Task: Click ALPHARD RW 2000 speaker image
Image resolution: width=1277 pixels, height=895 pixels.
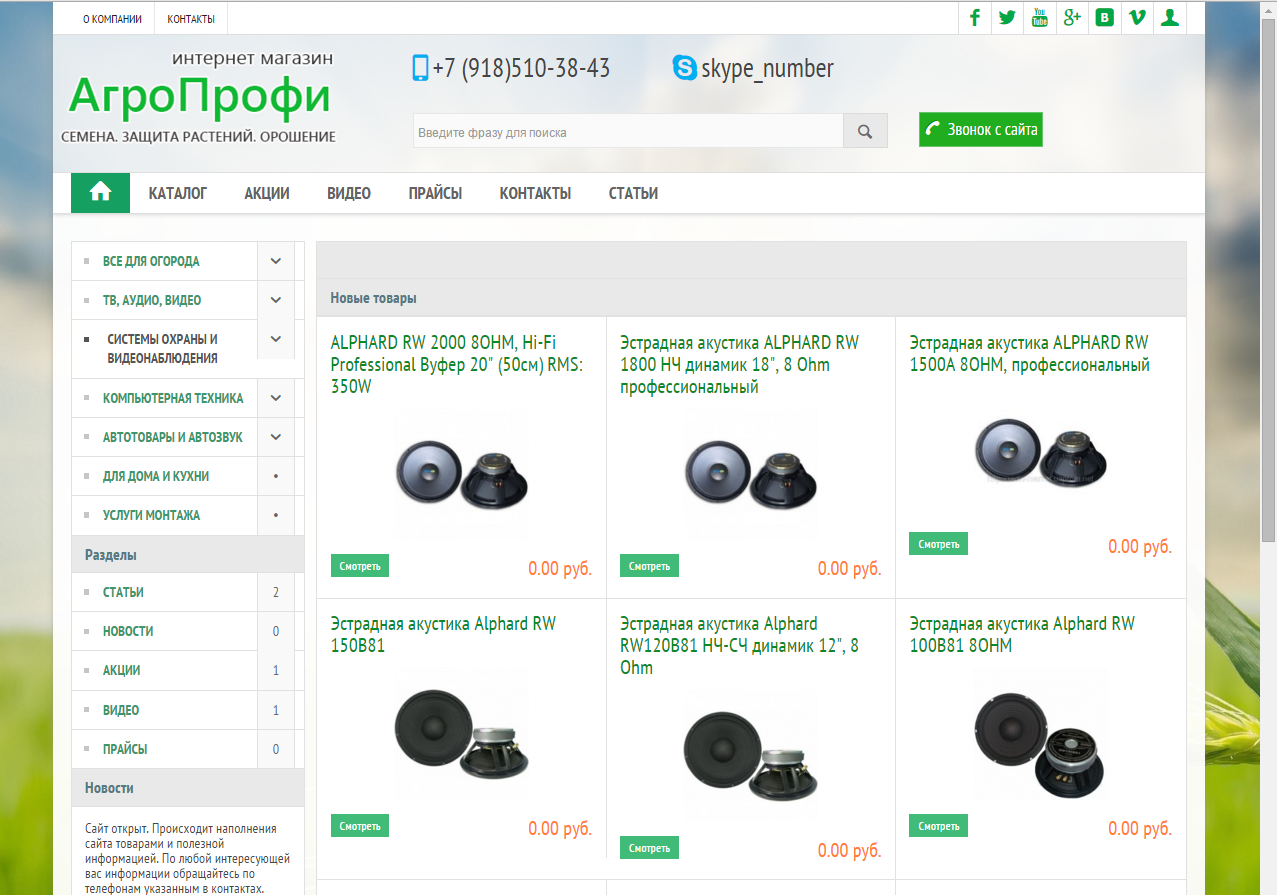Action: [461, 476]
